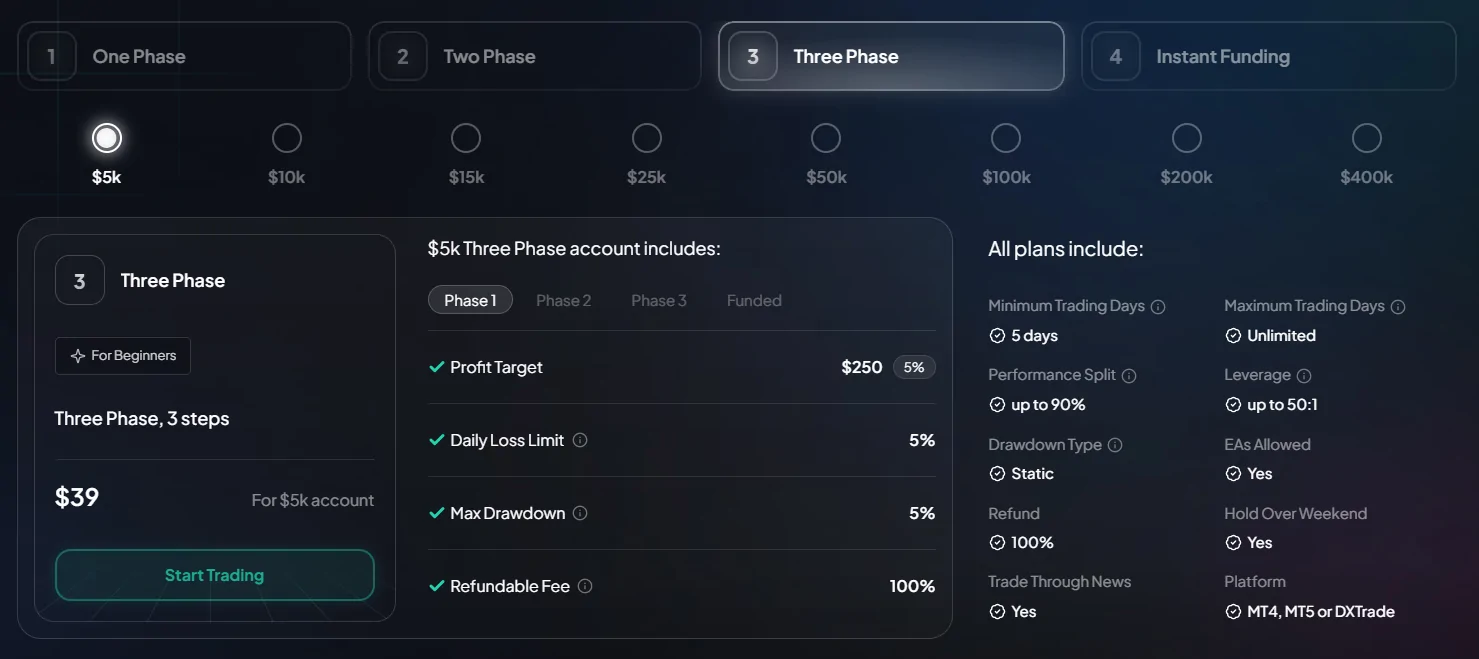Select the $100k account size option
The height and width of the screenshot is (659, 1479).
coord(1006,138)
